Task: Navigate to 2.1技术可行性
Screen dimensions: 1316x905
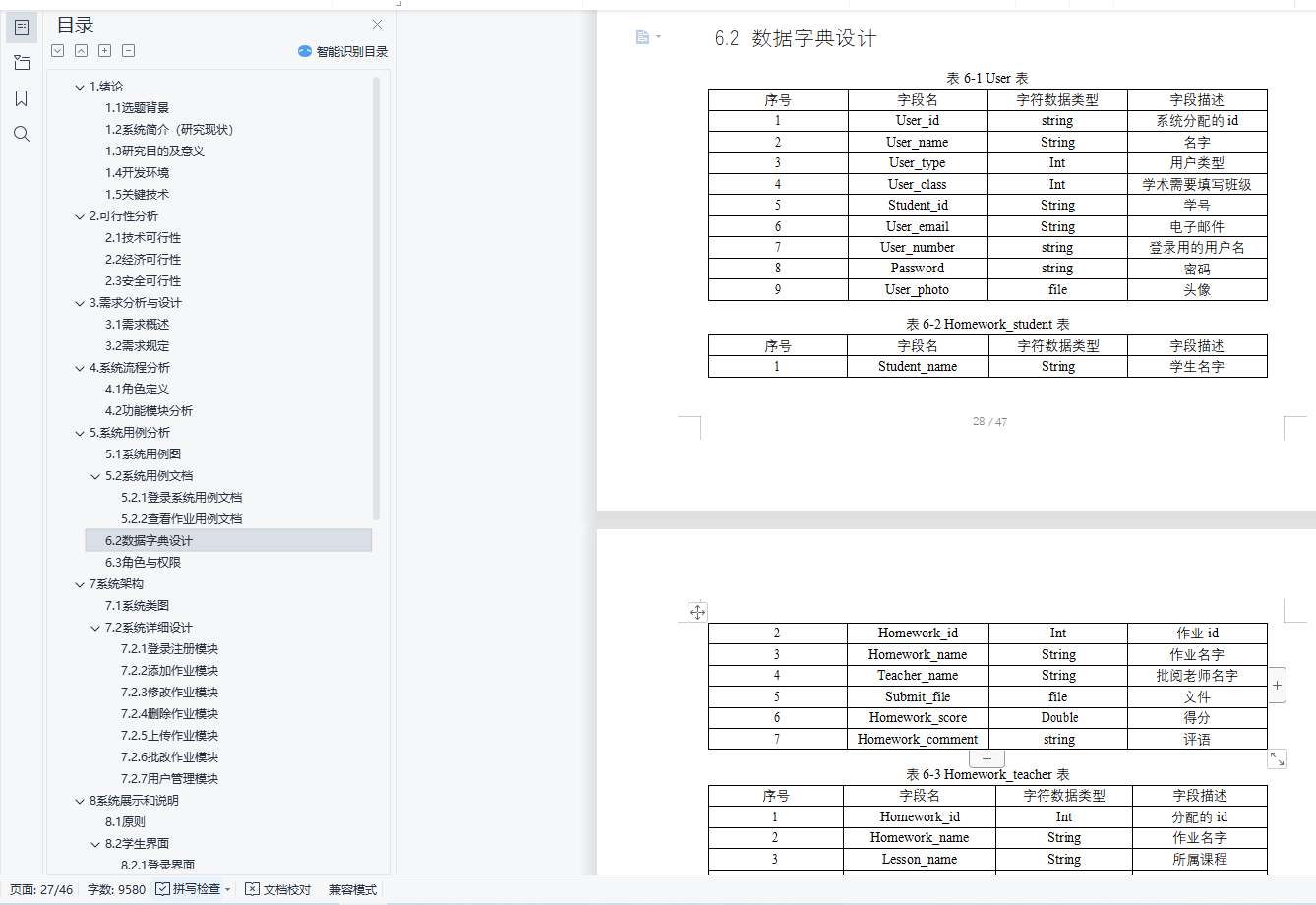Action: (143, 238)
